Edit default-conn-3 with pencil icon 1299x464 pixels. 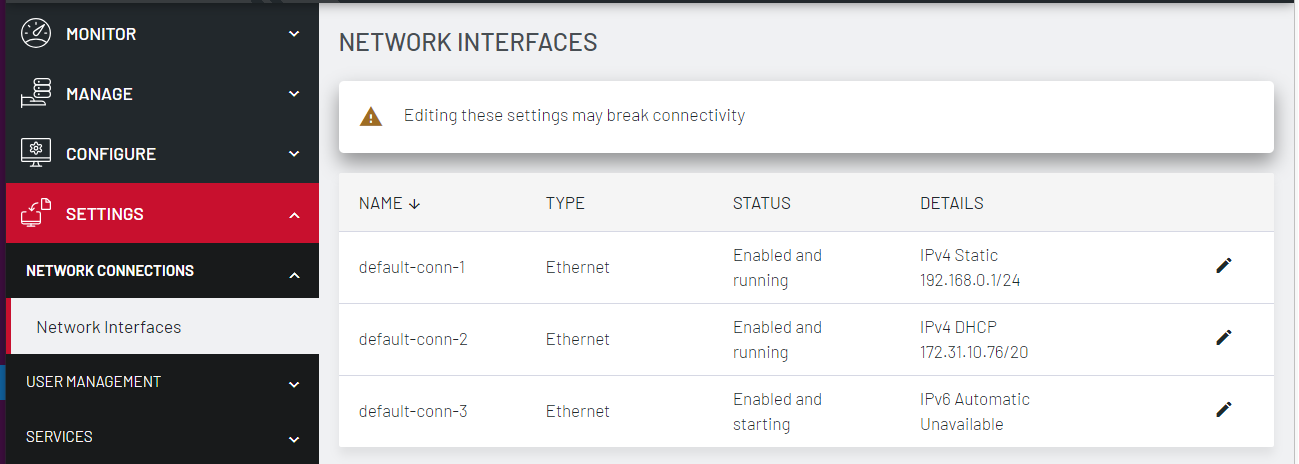(x=1223, y=410)
